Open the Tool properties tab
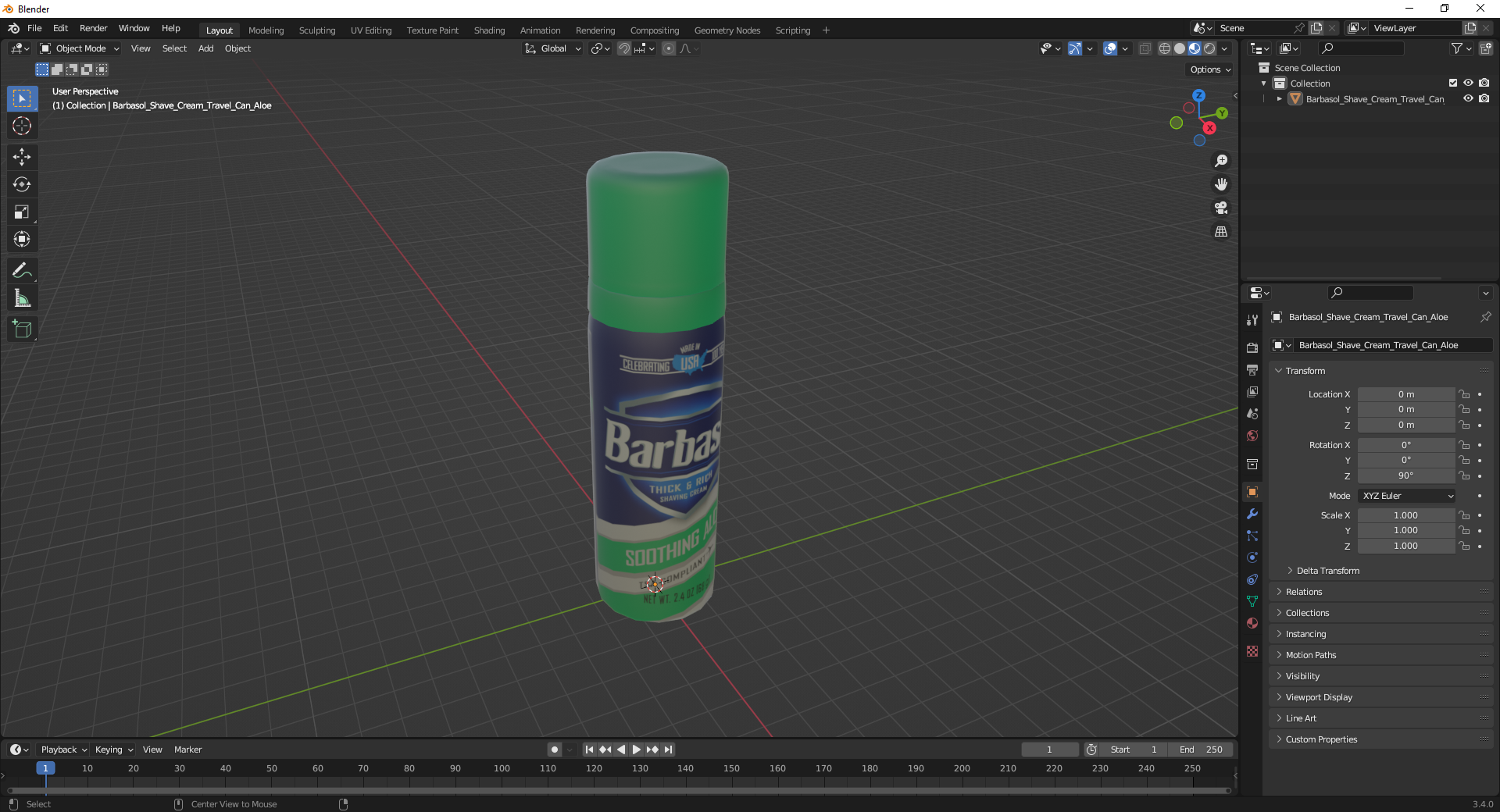The image size is (1500, 812). (1252, 320)
